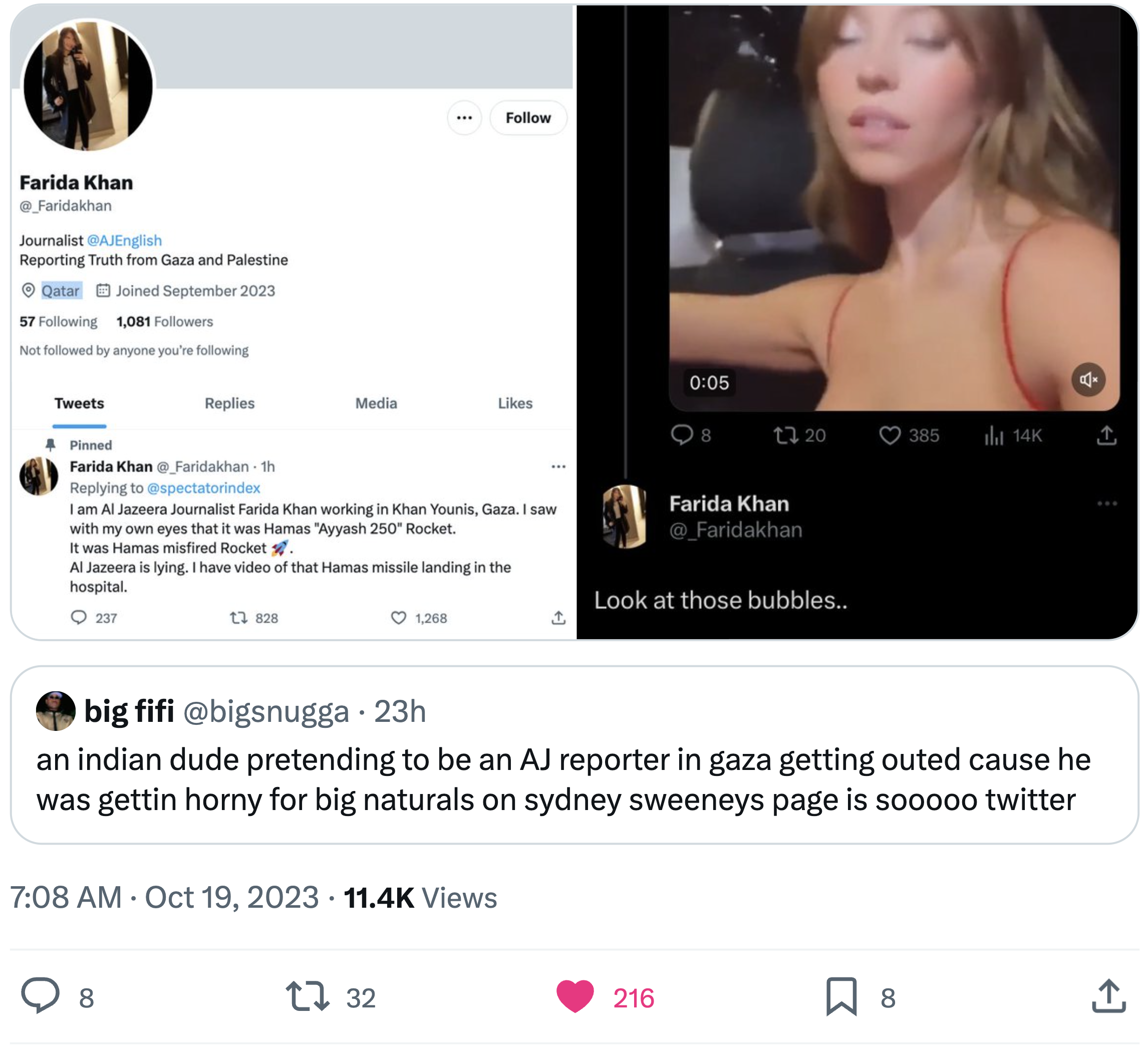Retweet the big fifi quote tweet

308,995
